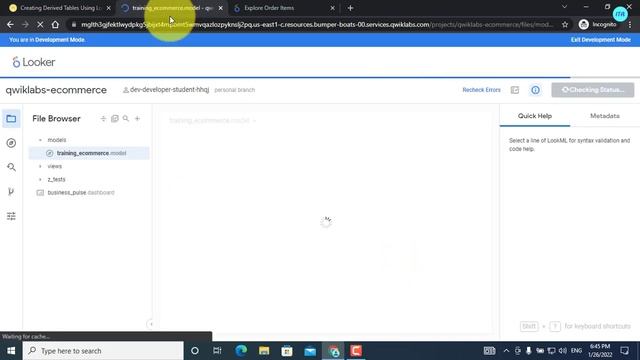Open Mail app from the taskbar
This screenshot has width=640, height=360.
click(x=310, y=351)
